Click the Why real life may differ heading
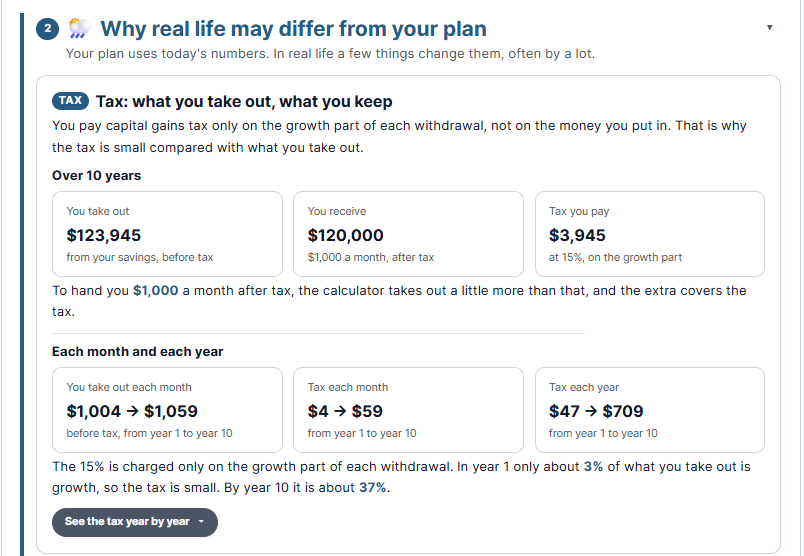 293,29
